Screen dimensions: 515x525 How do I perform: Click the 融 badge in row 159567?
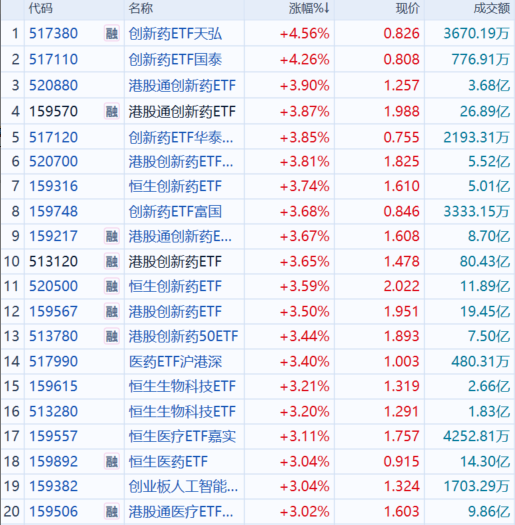112,311
